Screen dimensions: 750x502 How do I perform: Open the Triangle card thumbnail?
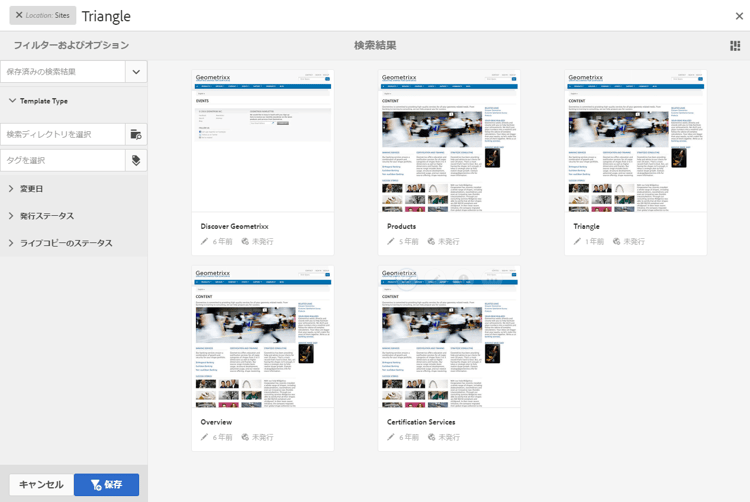click(636, 141)
